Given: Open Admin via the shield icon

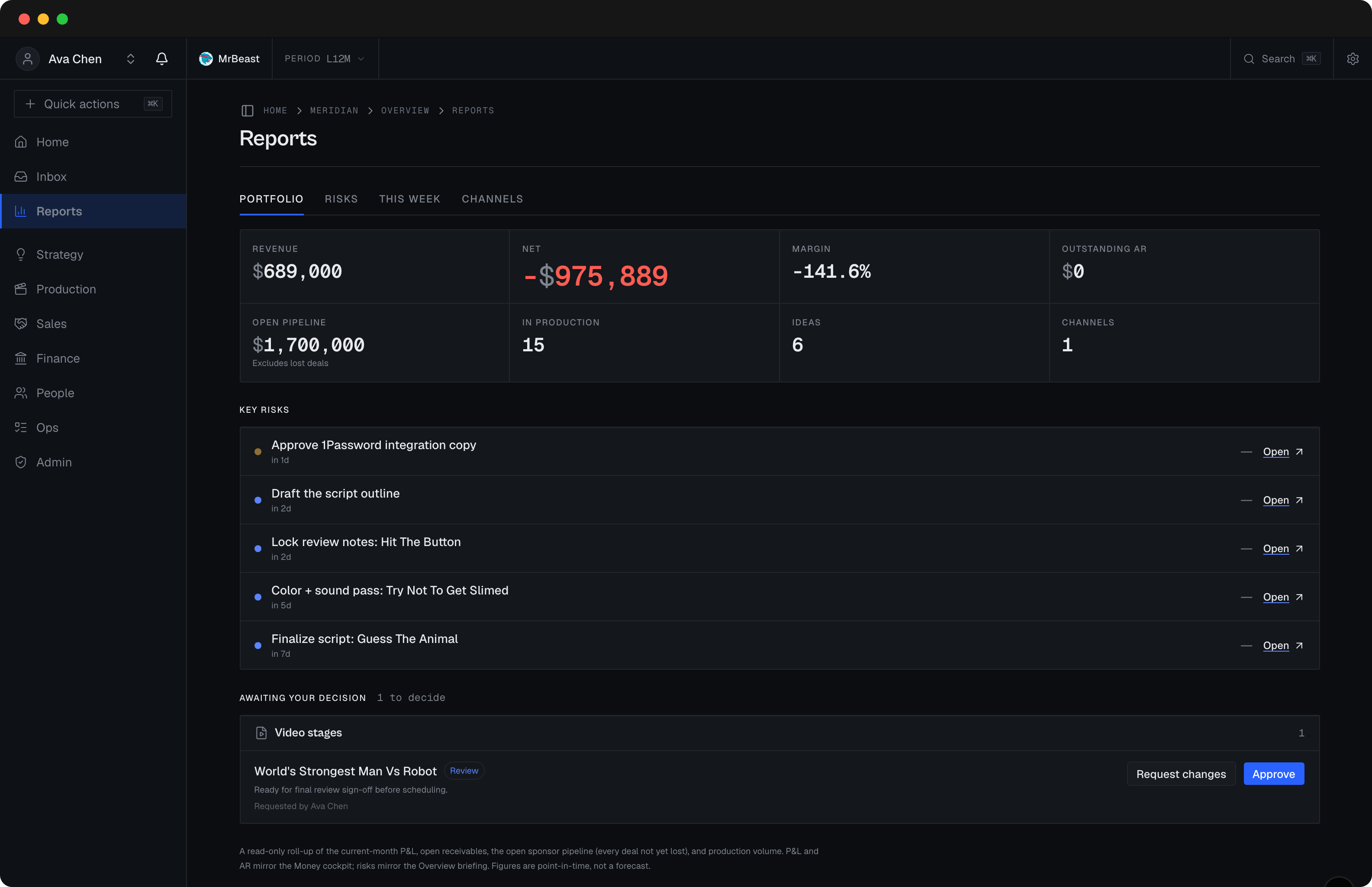Looking at the screenshot, I should (x=21, y=462).
